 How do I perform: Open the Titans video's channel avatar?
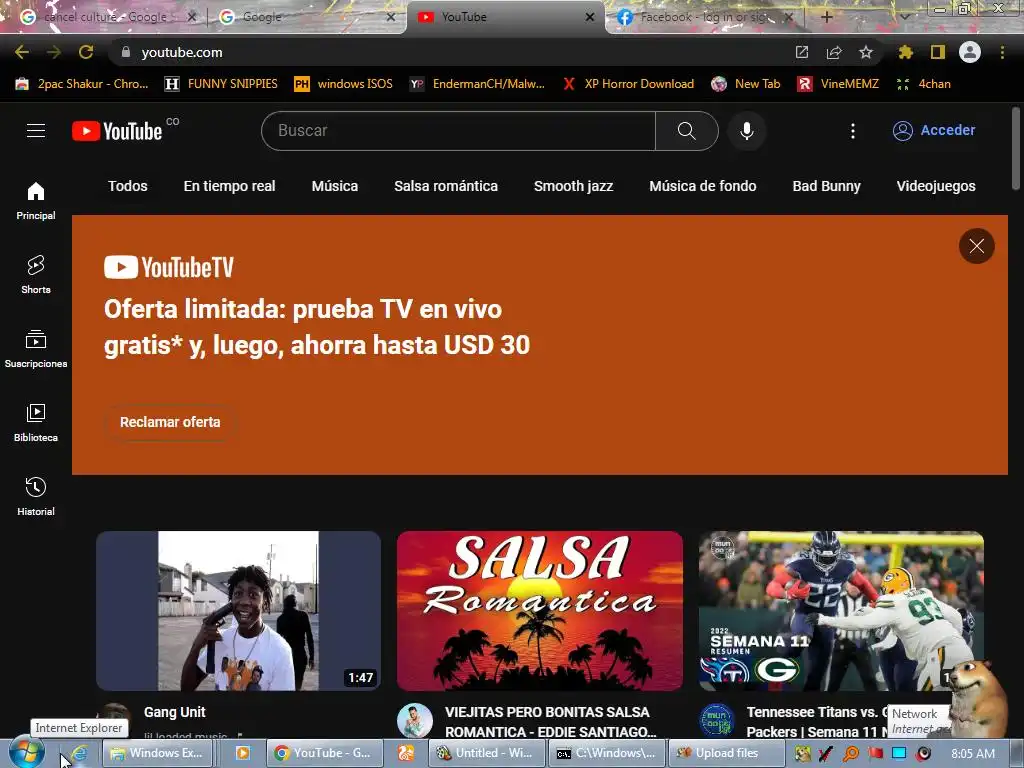point(716,720)
